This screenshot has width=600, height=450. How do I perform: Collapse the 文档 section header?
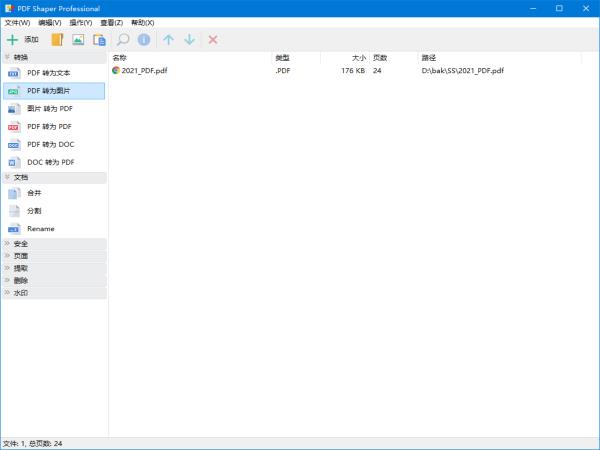[55, 177]
